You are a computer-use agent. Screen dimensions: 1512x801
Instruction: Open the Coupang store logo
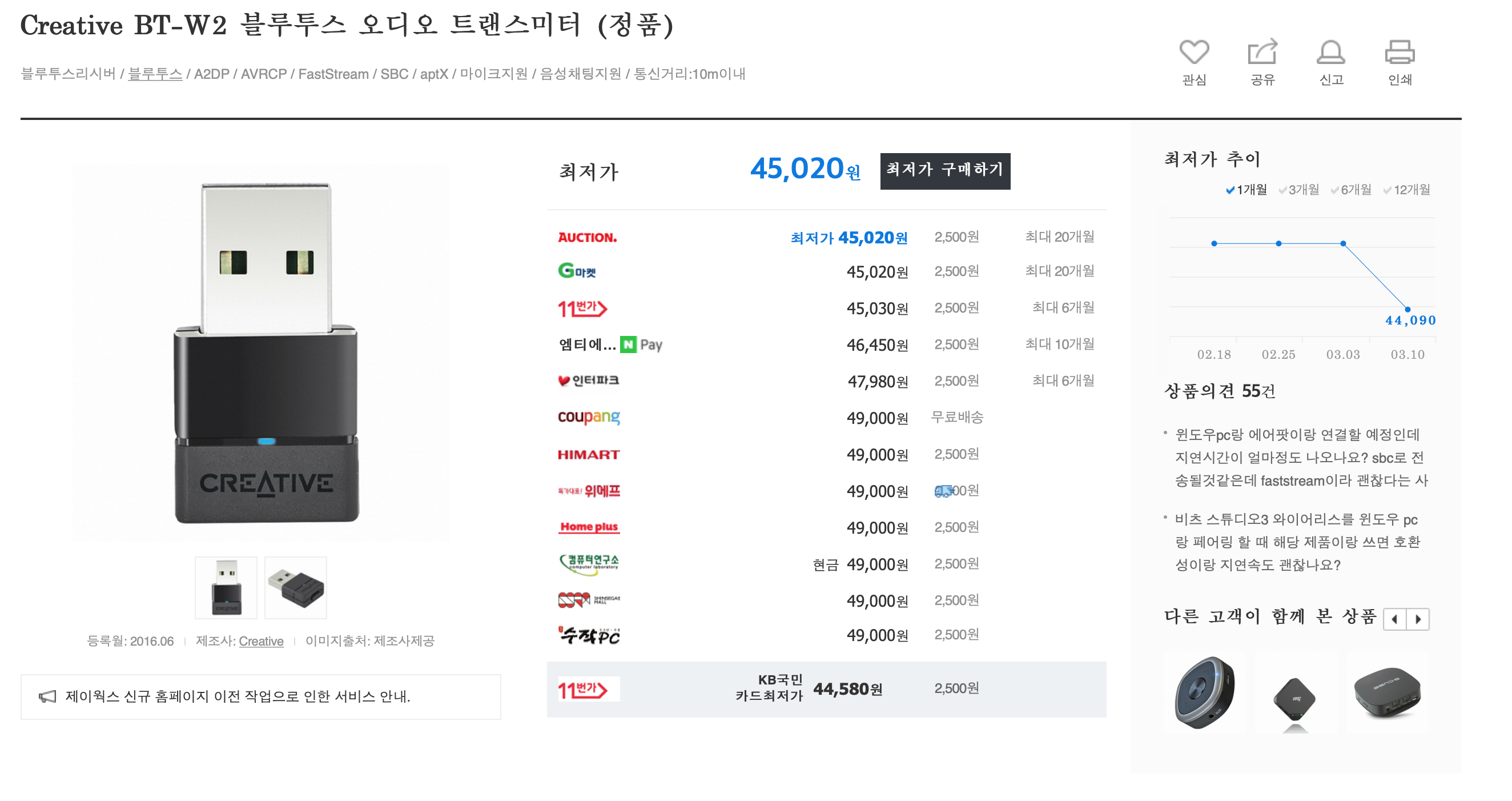click(588, 417)
